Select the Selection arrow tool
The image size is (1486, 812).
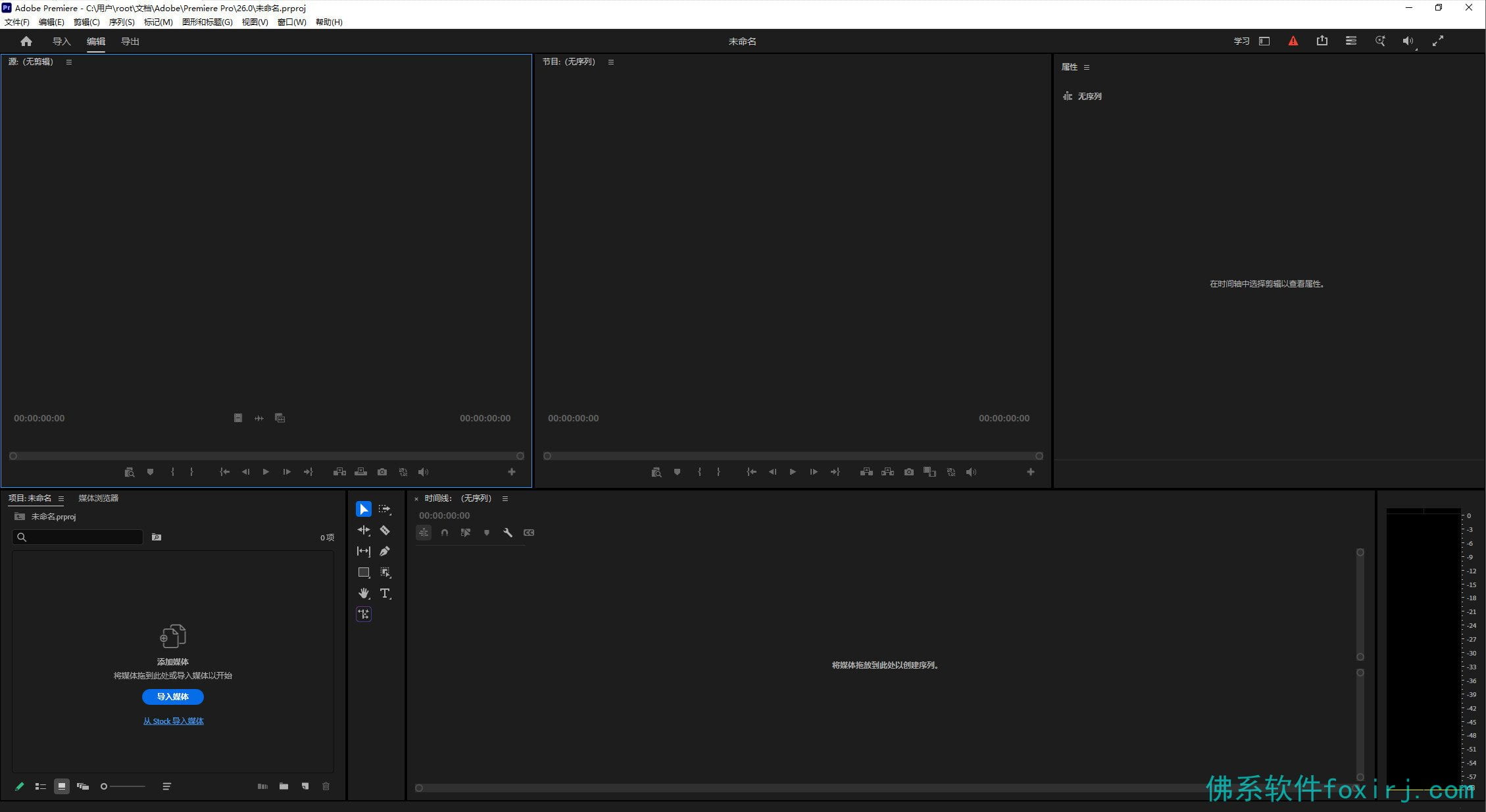click(363, 509)
